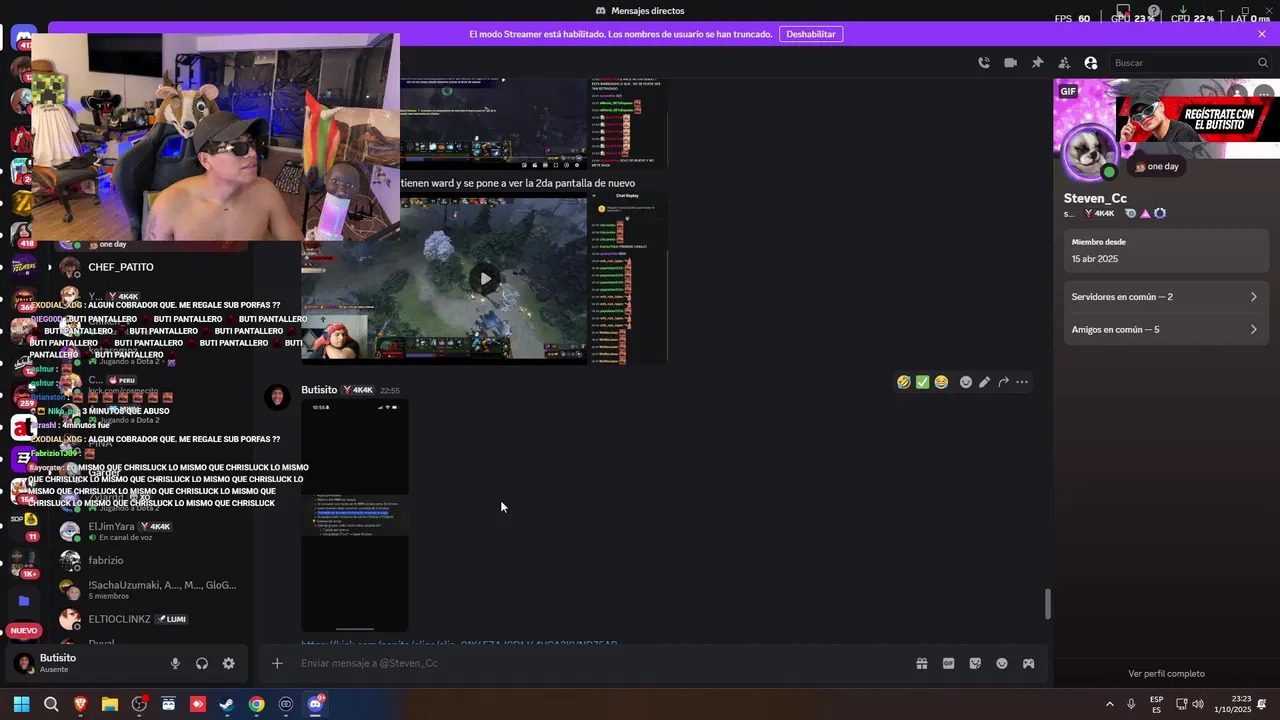Screen dimensions: 1280x720
Task: Disable Streamer mode with Deshabilitar button
Action: (x=810, y=34)
